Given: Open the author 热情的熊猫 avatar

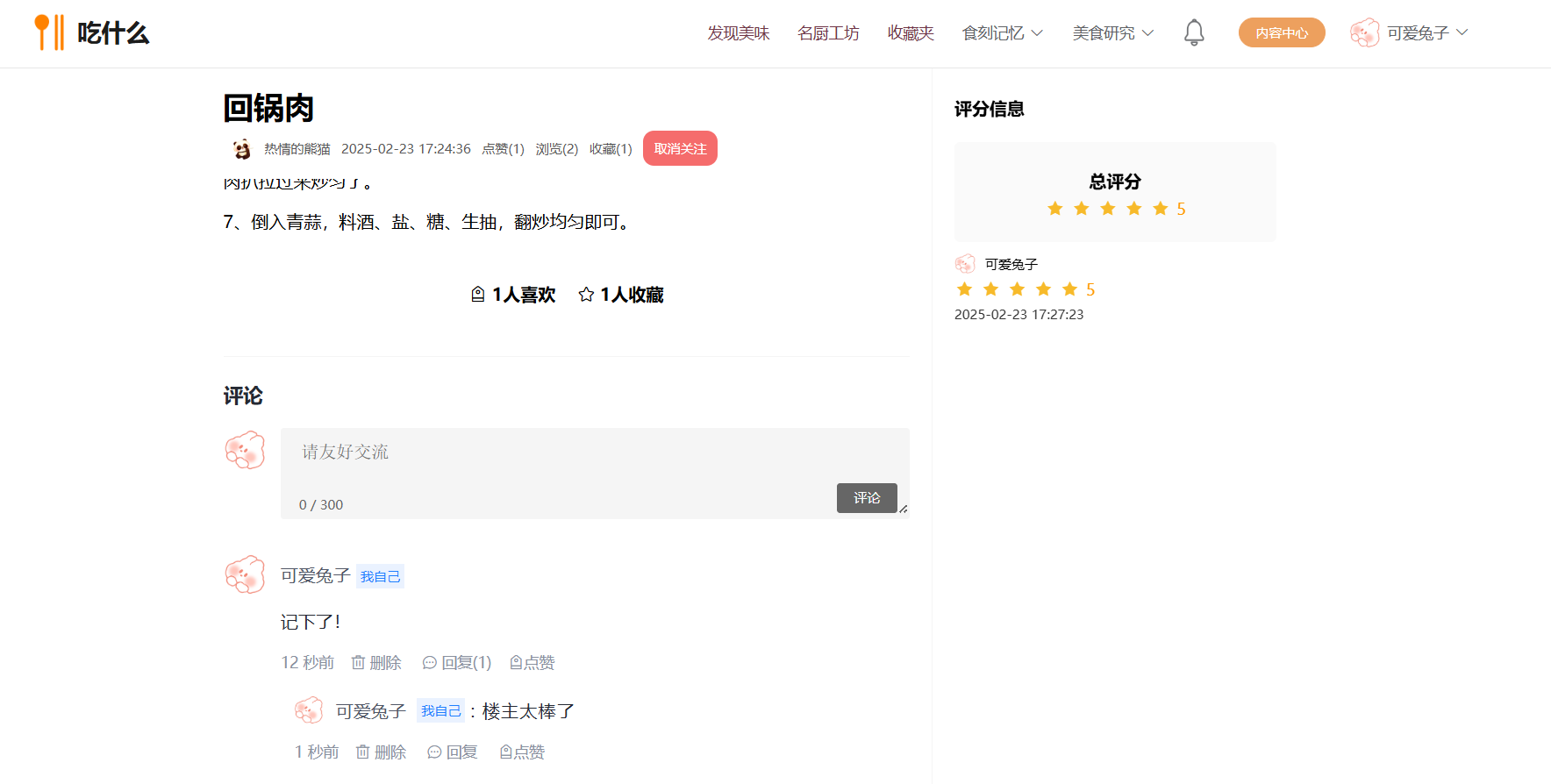Looking at the screenshot, I should pos(242,149).
